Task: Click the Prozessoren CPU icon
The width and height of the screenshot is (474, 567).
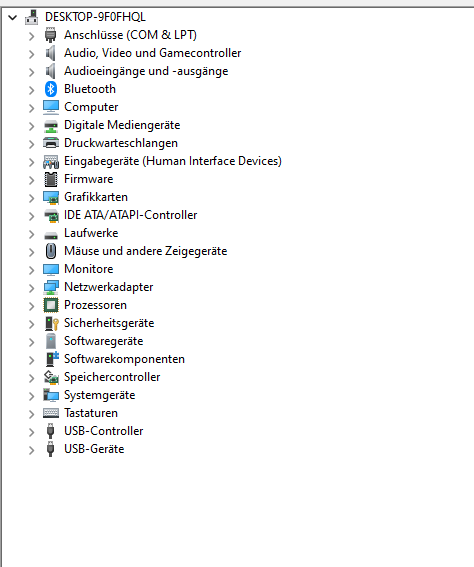Action: 51,305
